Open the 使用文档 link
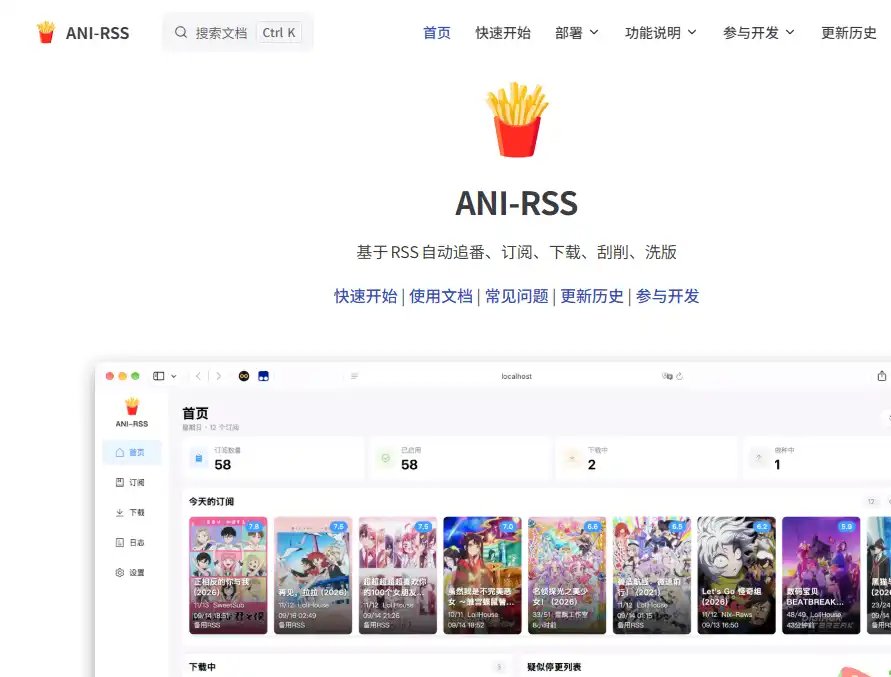 click(x=441, y=296)
